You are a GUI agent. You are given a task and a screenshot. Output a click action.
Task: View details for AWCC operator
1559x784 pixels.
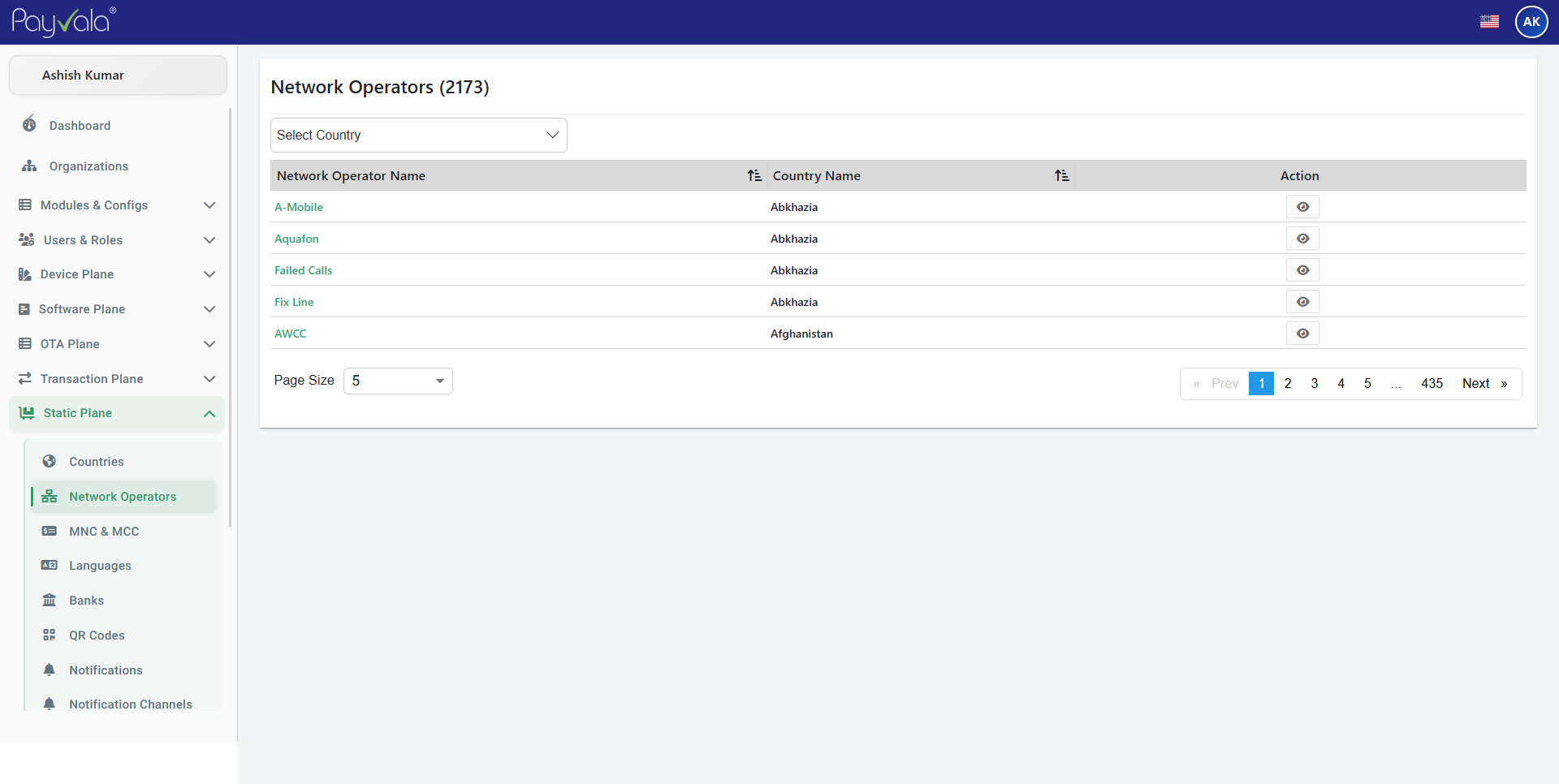pos(1302,334)
